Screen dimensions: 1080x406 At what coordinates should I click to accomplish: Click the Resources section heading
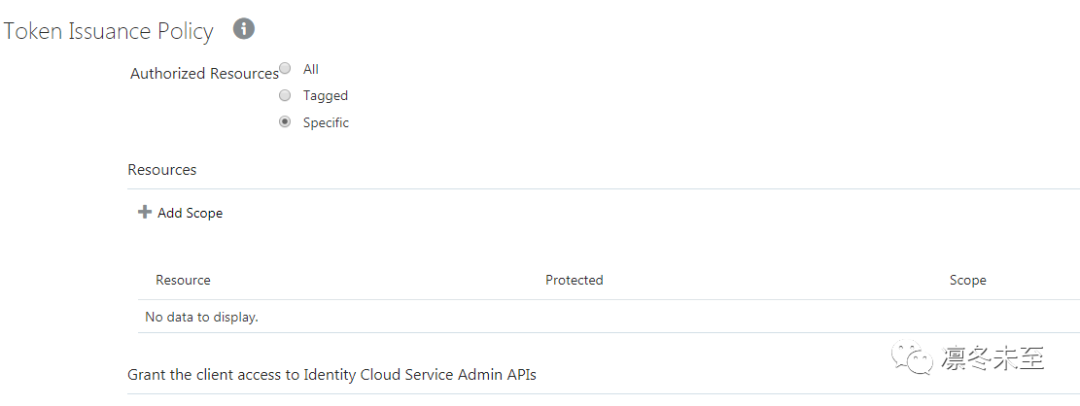162,170
